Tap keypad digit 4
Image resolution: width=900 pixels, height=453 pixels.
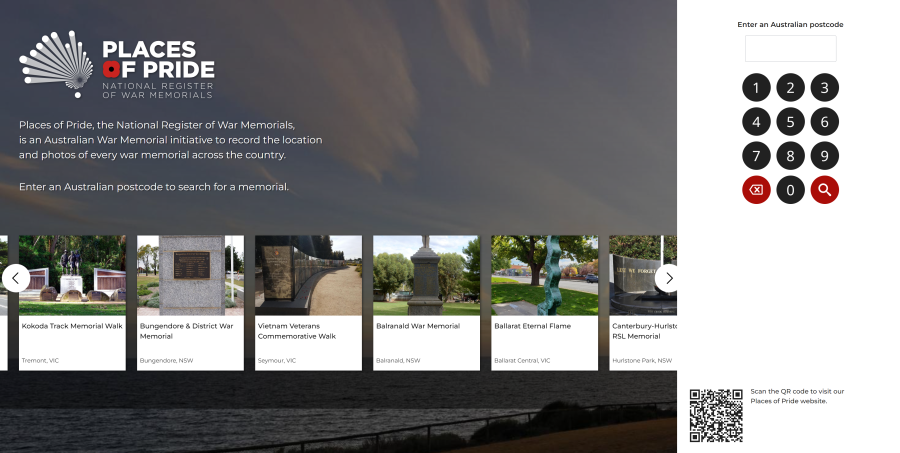click(756, 122)
